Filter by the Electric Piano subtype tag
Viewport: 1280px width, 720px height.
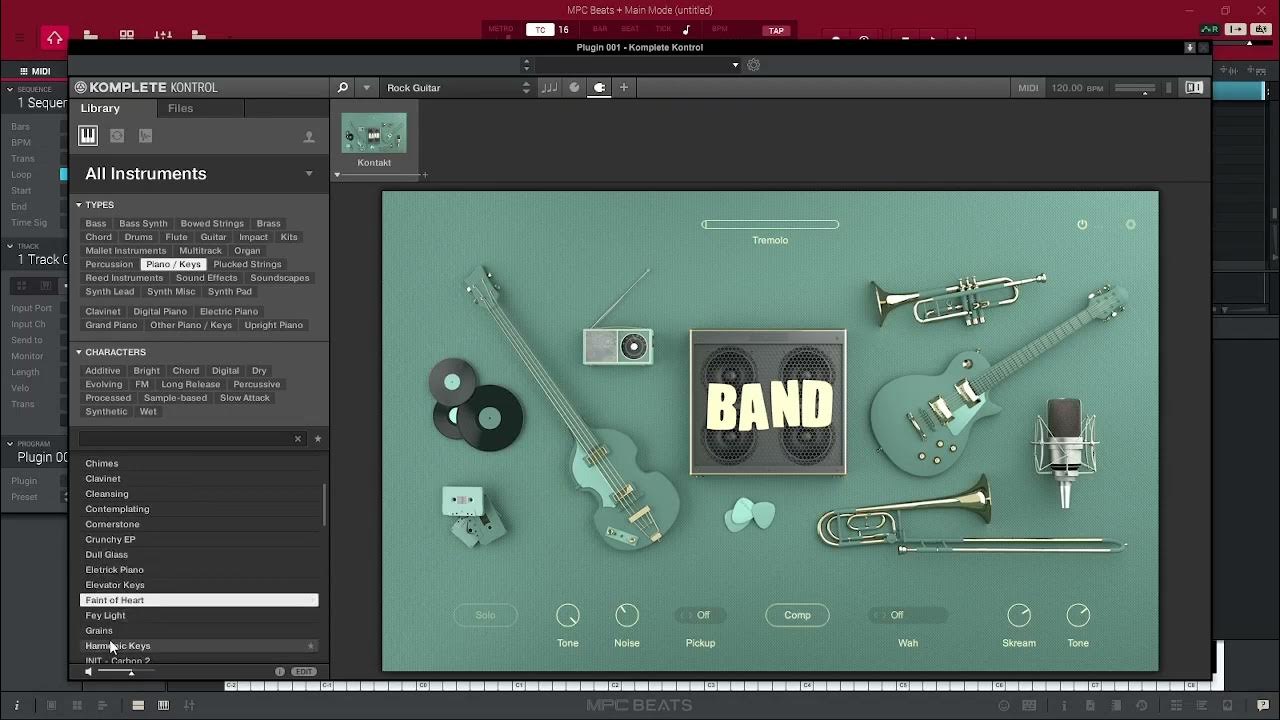coord(229,311)
